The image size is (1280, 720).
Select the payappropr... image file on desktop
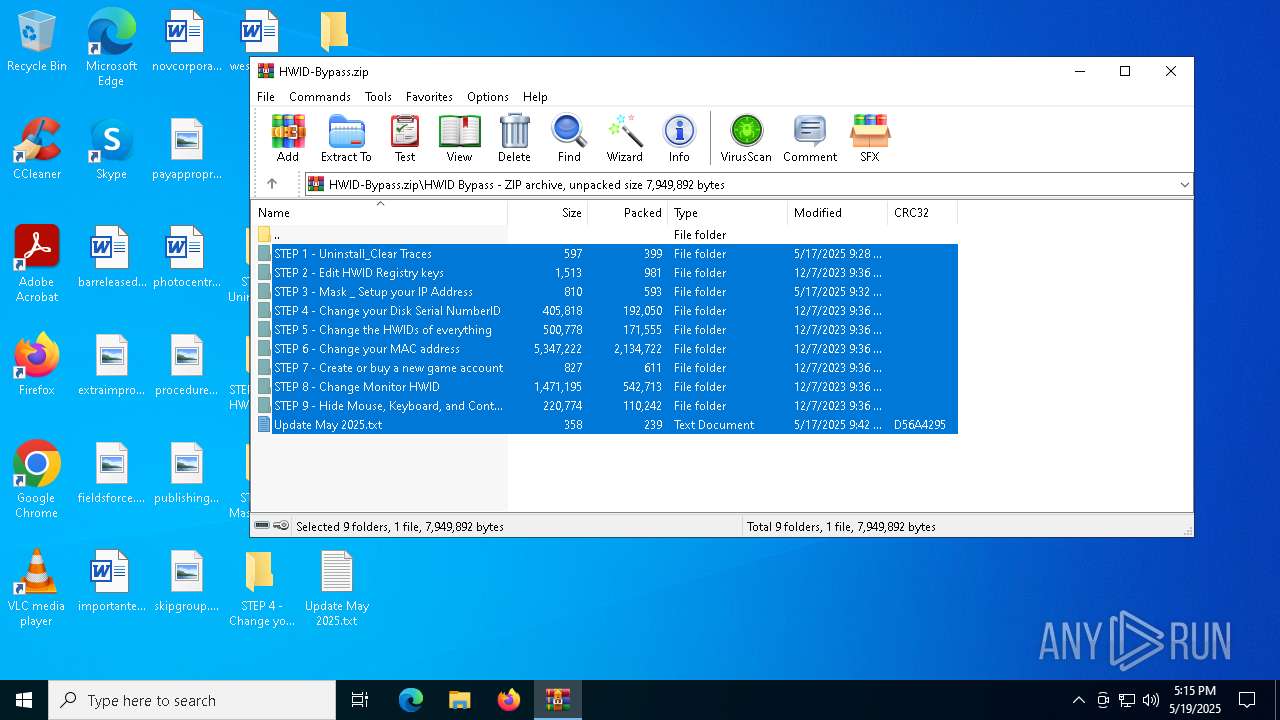point(187,149)
